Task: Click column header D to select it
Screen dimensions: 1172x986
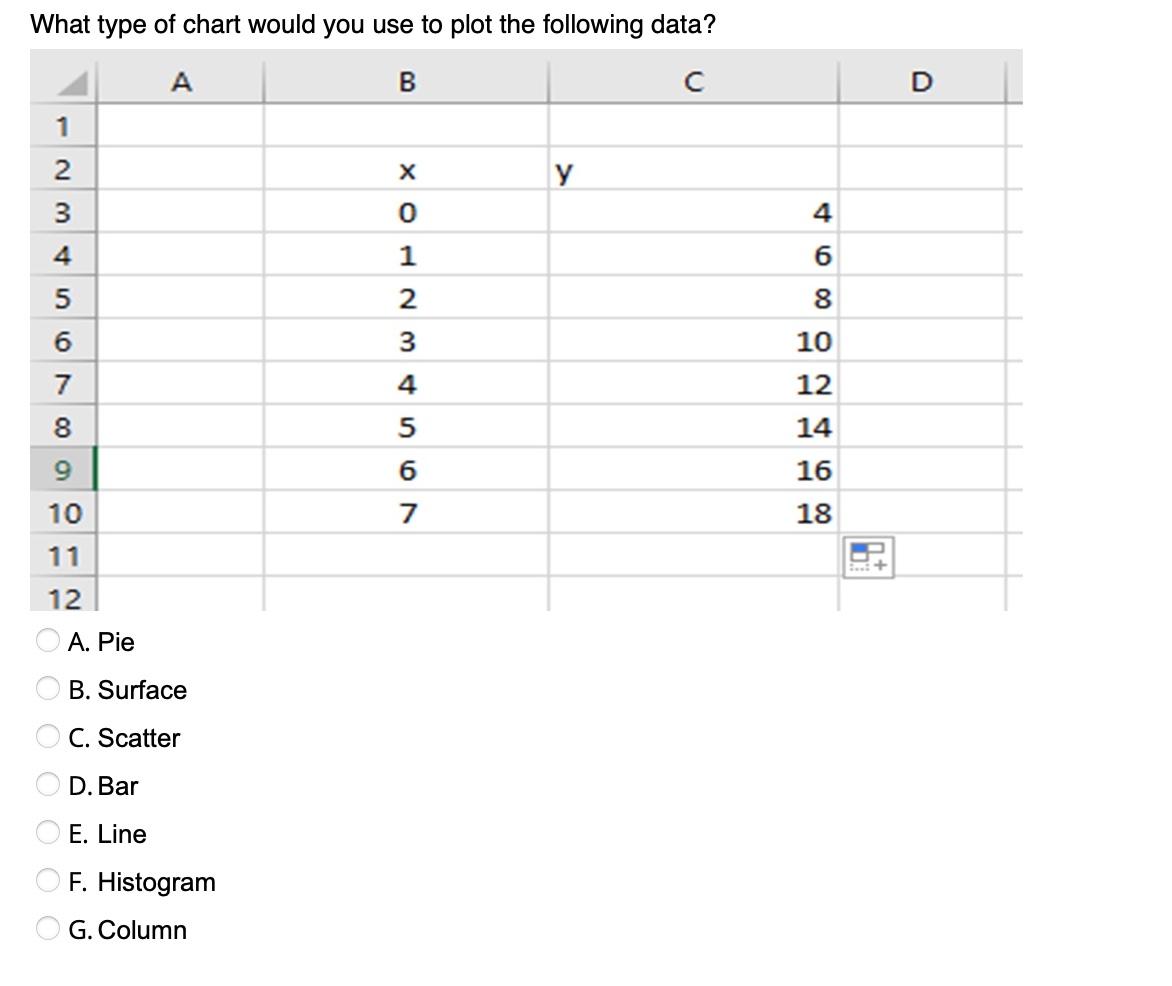Action: [920, 82]
